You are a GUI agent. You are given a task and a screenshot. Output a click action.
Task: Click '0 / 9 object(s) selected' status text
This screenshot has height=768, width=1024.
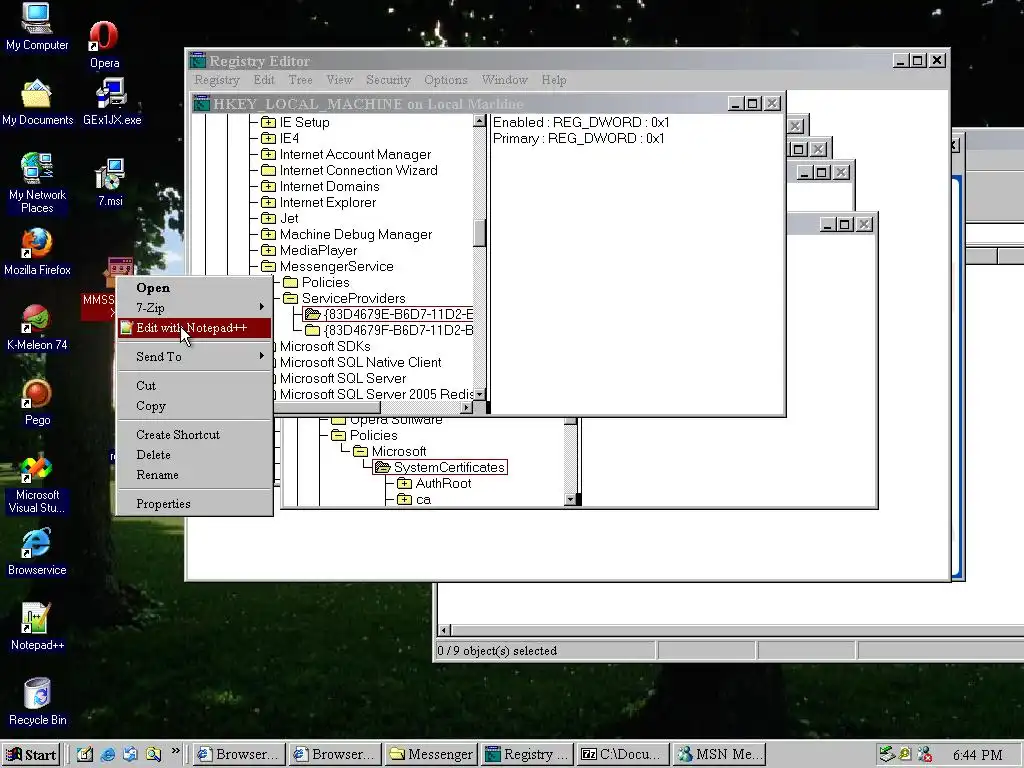coord(497,650)
